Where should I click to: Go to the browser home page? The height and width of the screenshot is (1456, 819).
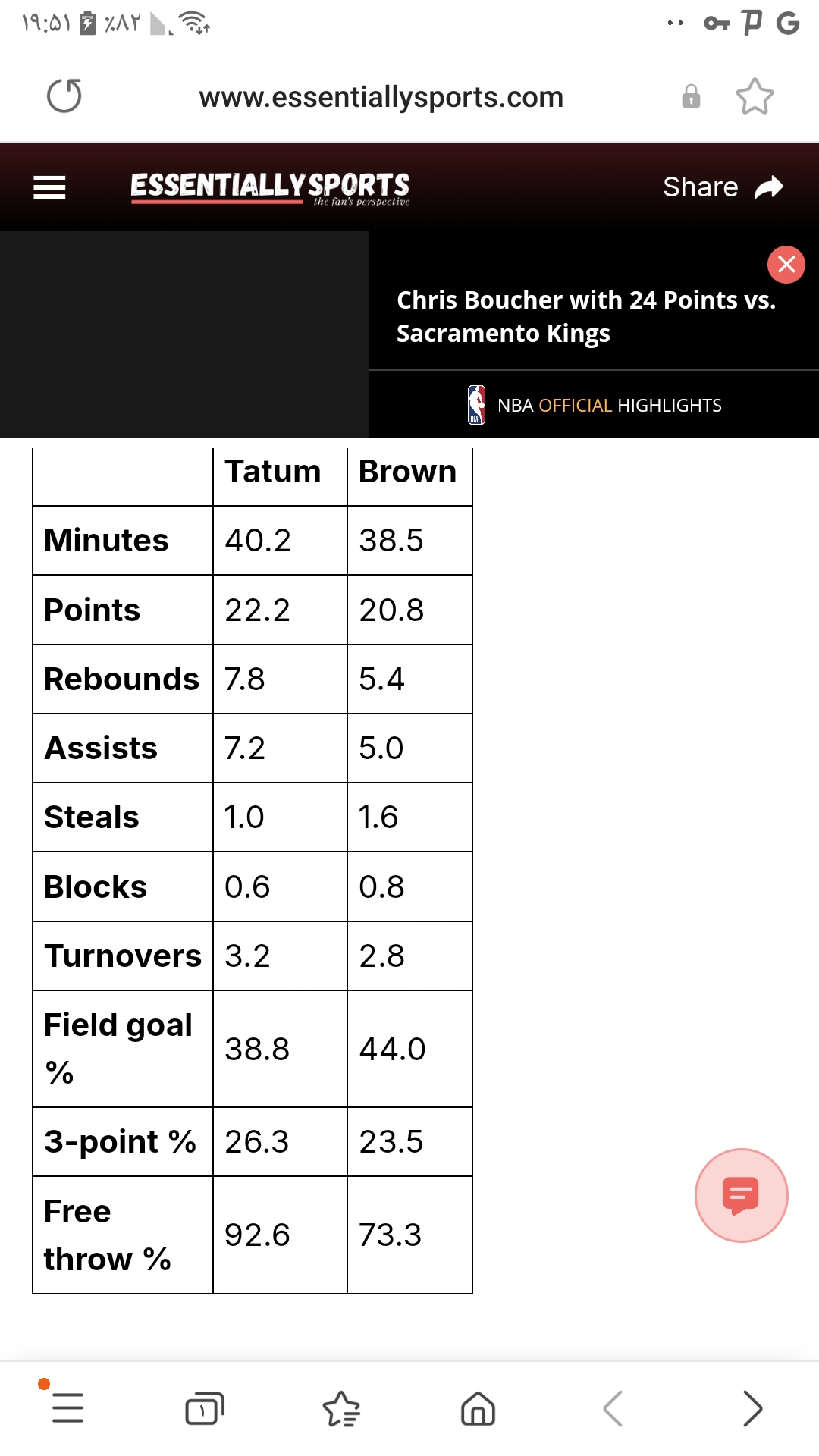coord(478,1409)
